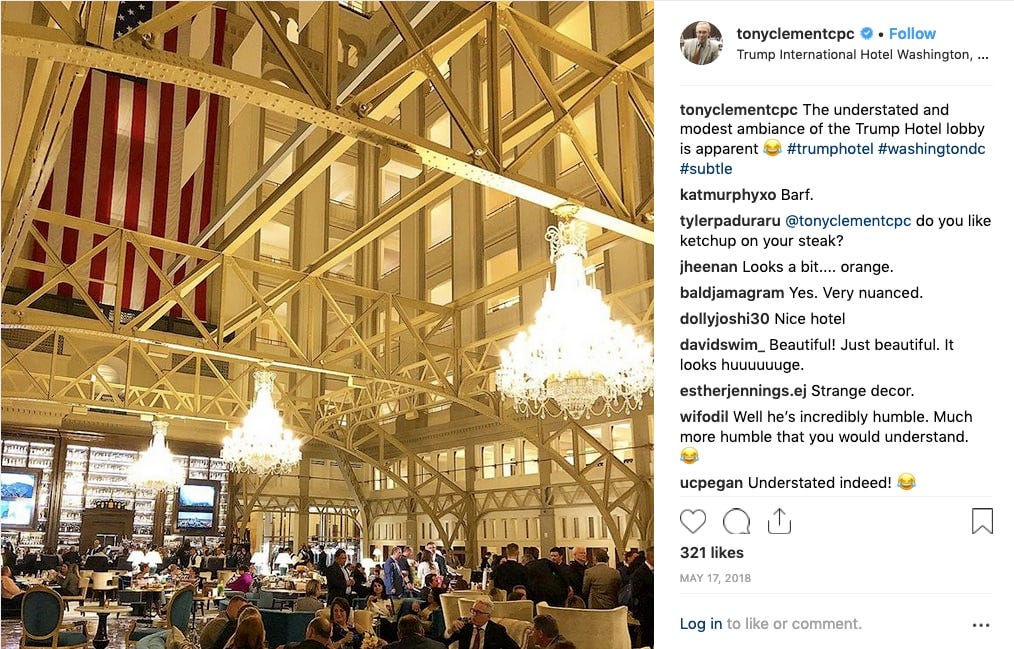The image size is (1014, 649).
Task: Like the post with the heart icon
Action: coord(693,521)
